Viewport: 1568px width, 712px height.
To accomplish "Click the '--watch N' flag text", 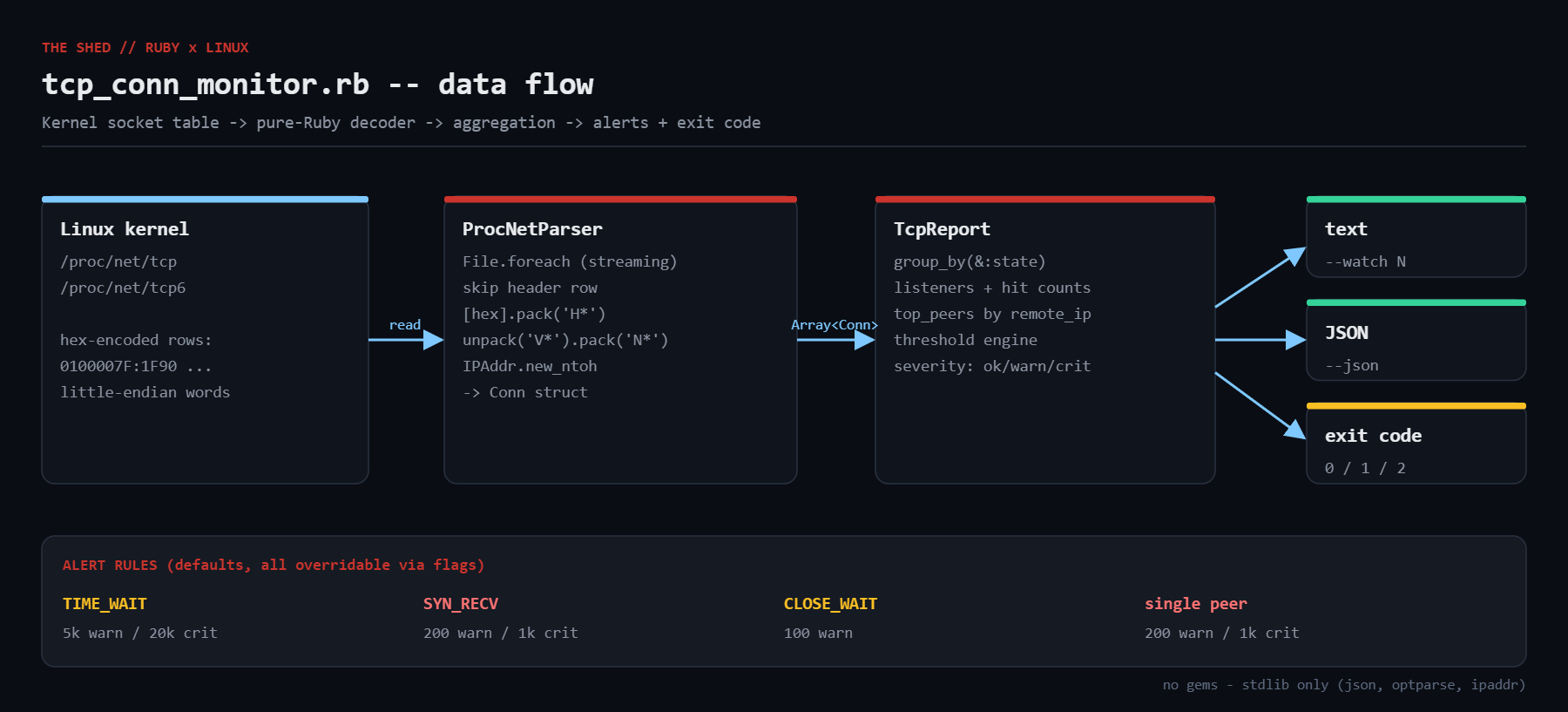I will [x=1365, y=261].
